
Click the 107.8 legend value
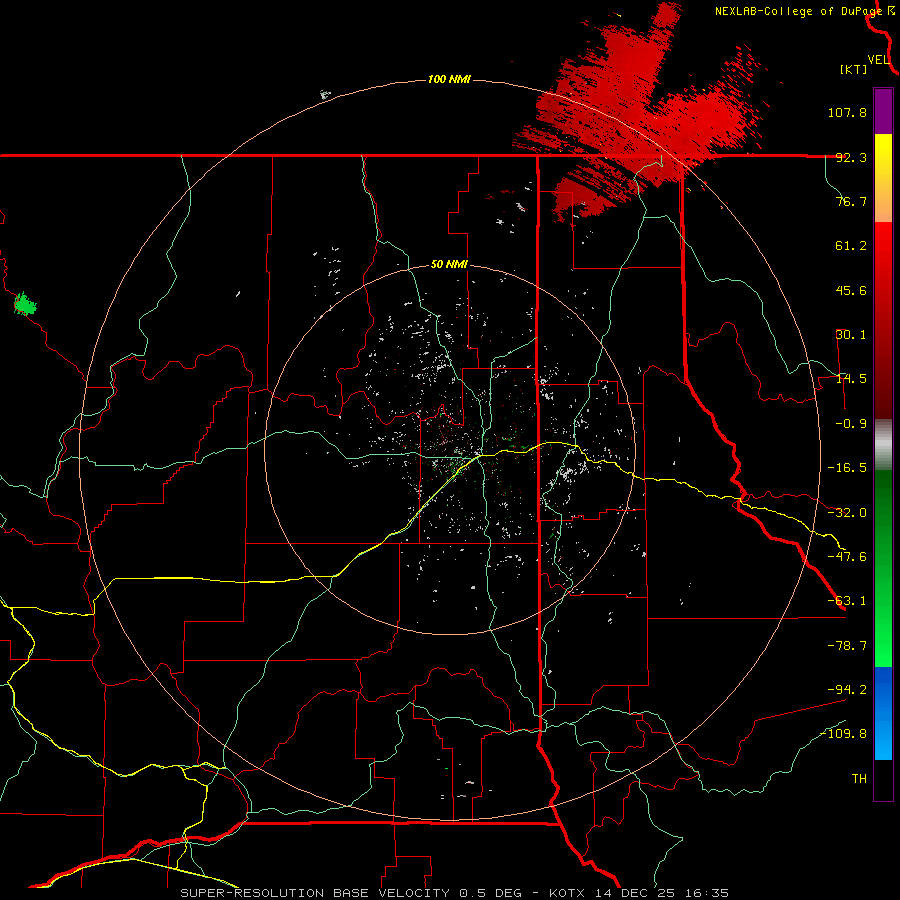coord(847,112)
